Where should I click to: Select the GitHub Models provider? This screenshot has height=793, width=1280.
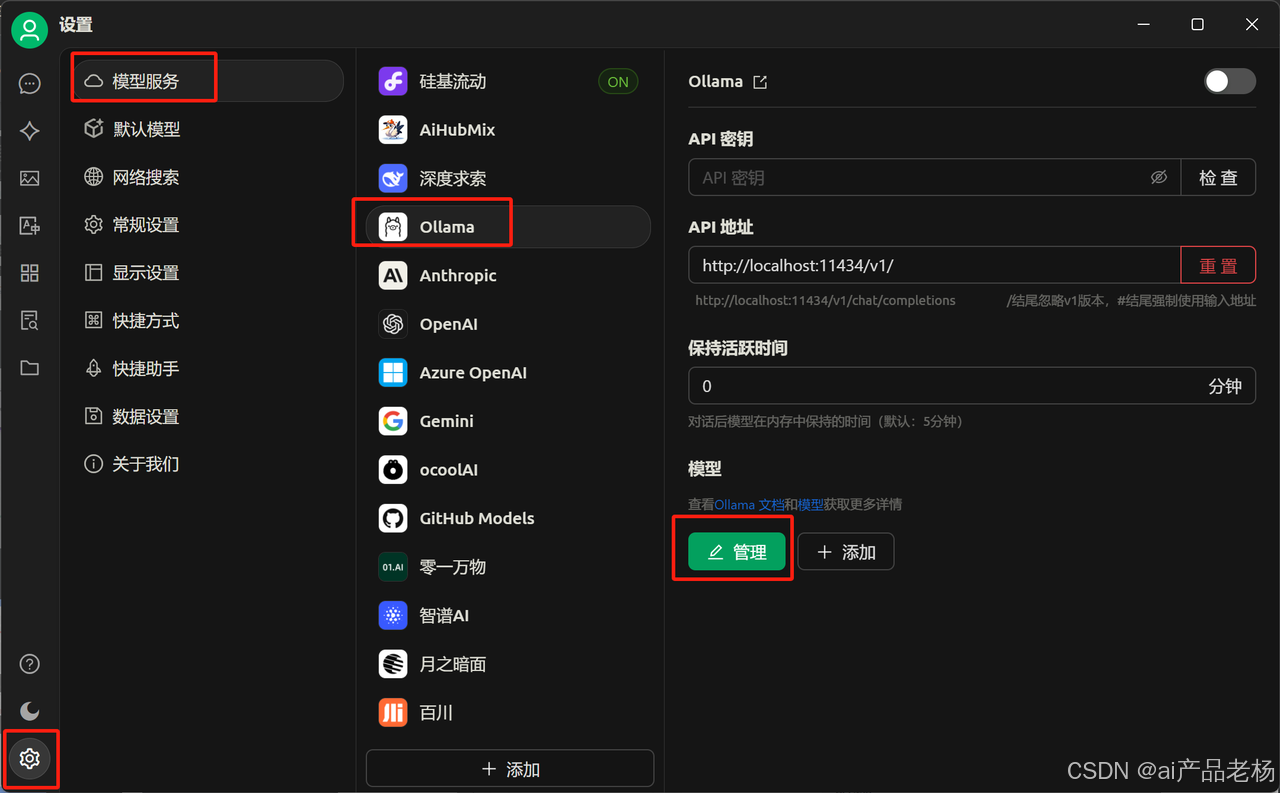[508, 518]
